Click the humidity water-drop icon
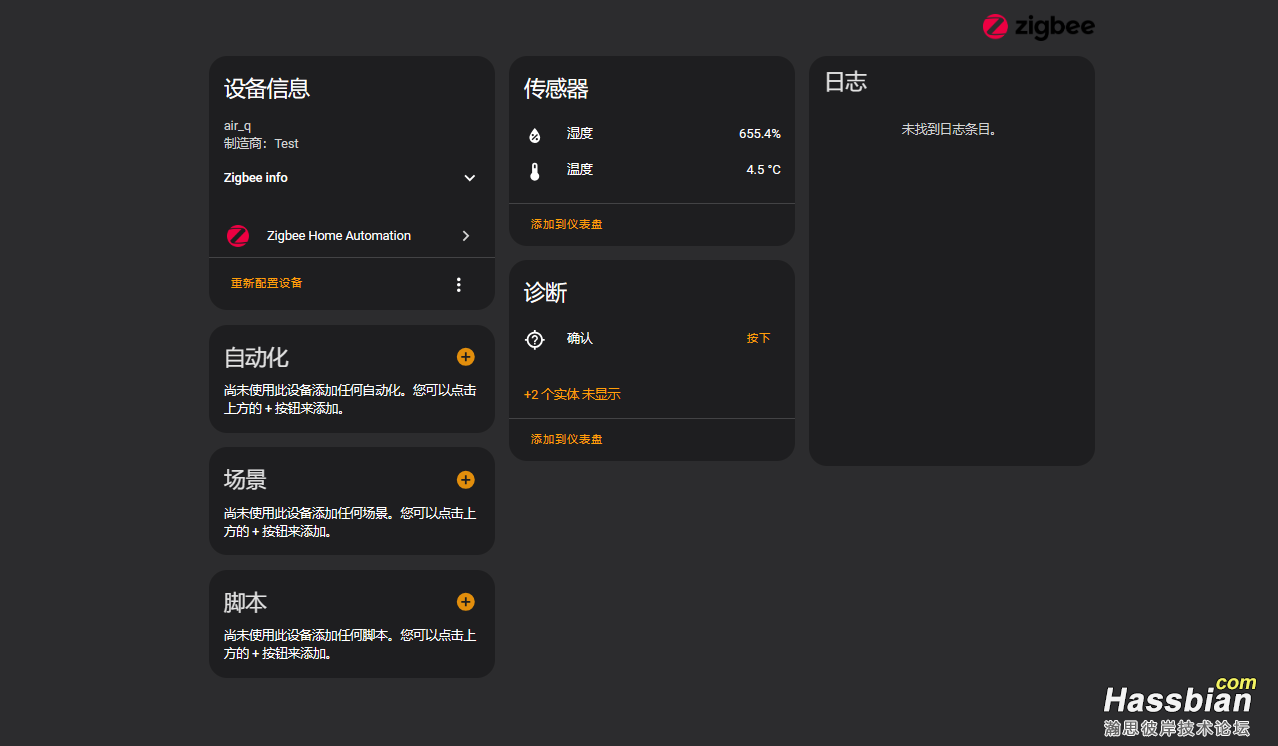The width and height of the screenshot is (1278, 746). point(535,135)
